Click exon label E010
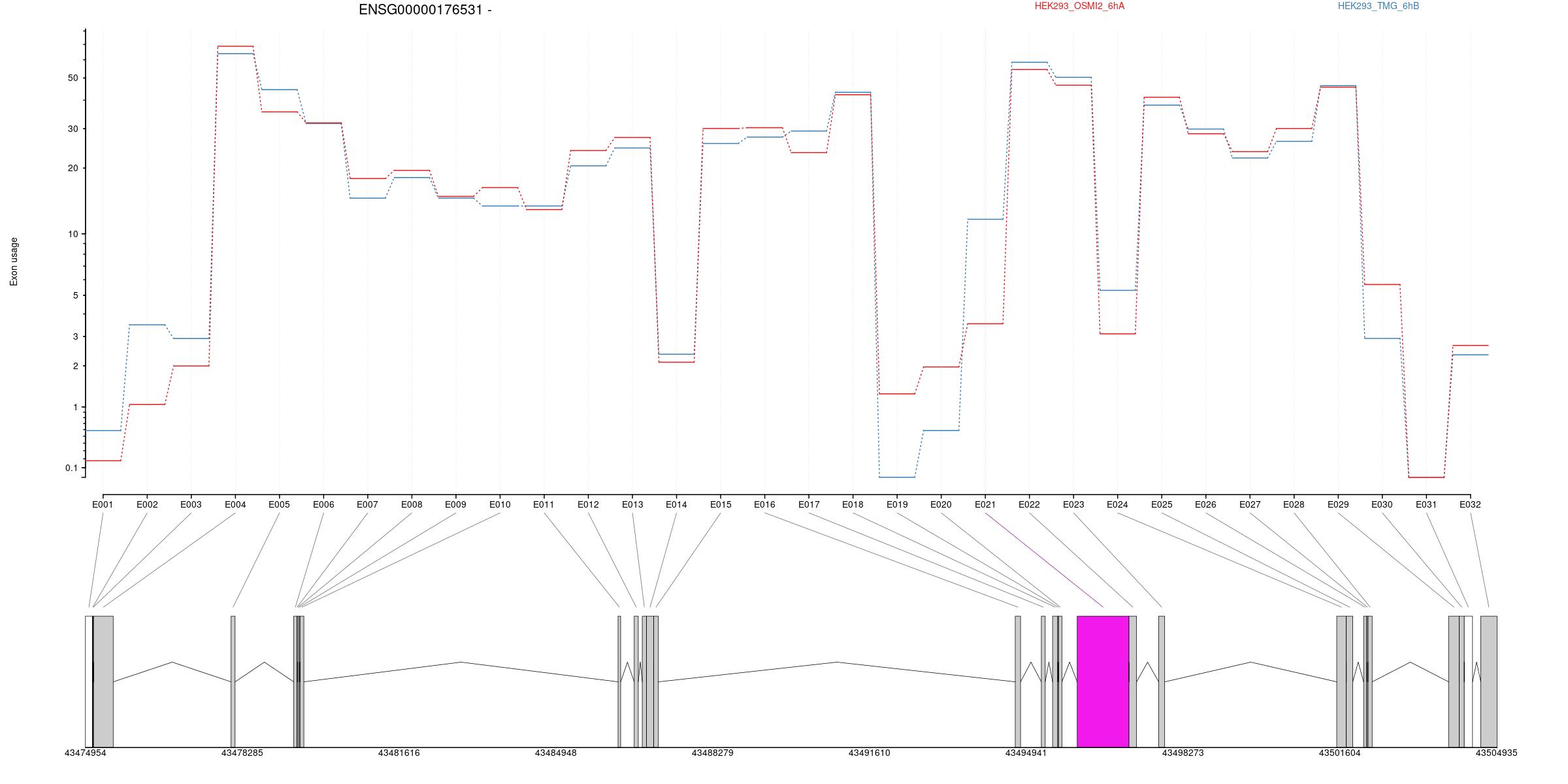This screenshot has height=784, width=1568. click(500, 504)
